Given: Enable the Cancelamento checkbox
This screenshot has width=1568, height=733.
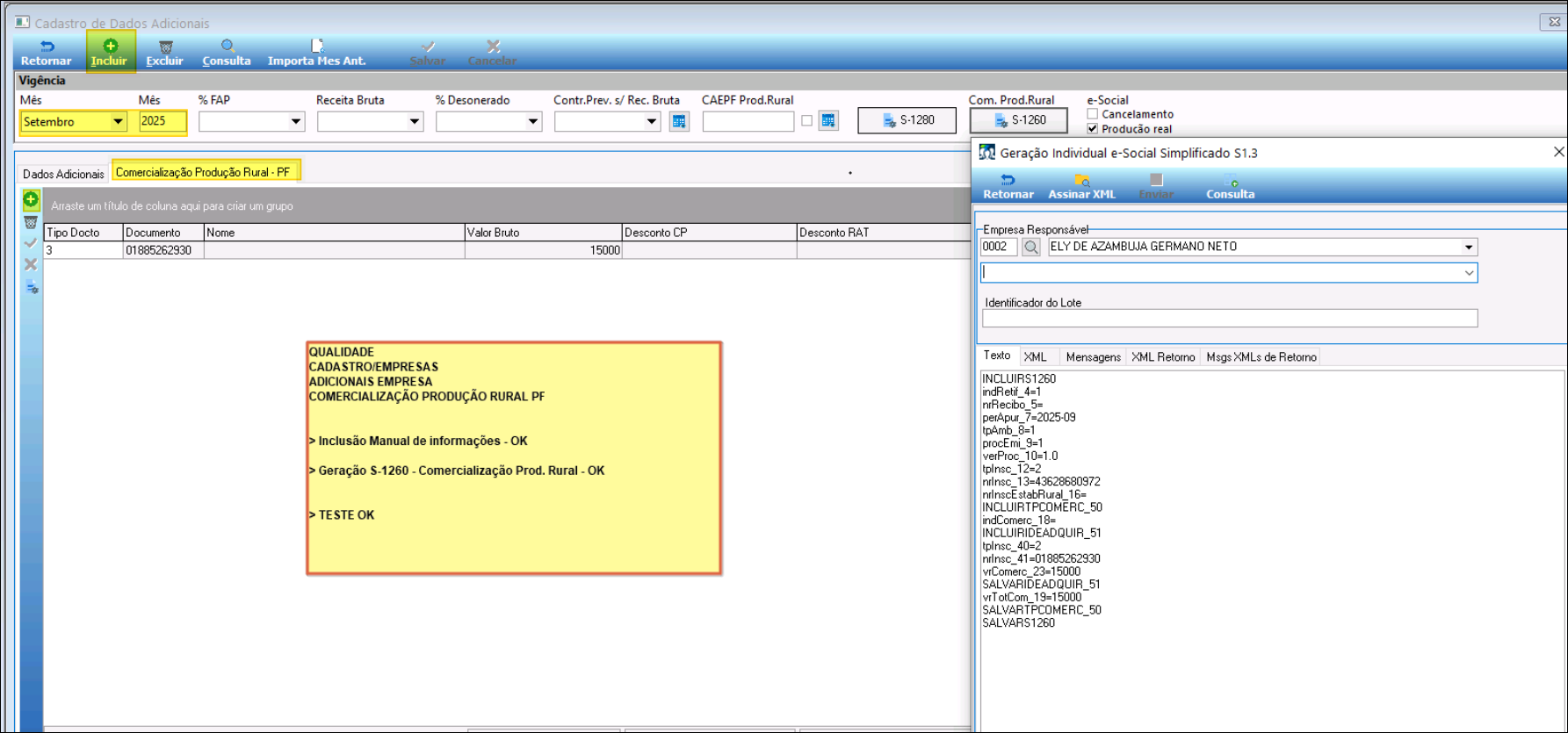Looking at the screenshot, I should [1093, 114].
